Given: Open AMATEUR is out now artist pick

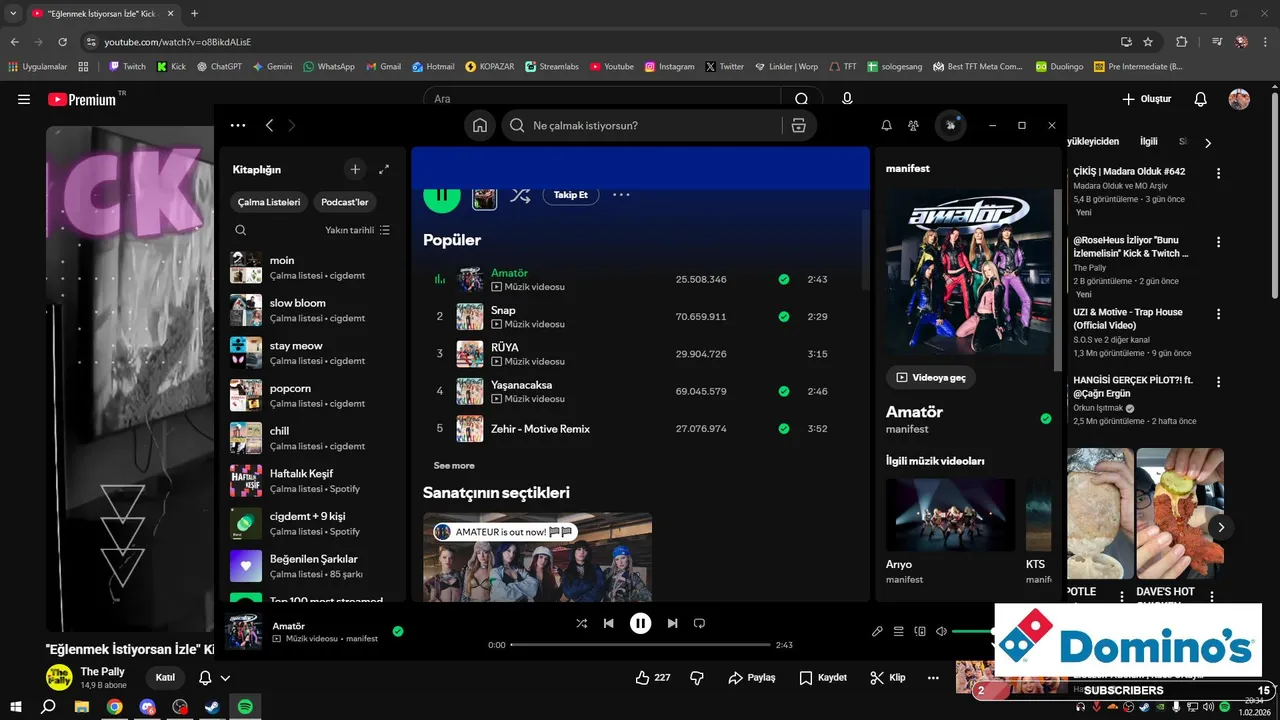Looking at the screenshot, I should click(x=537, y=557).
